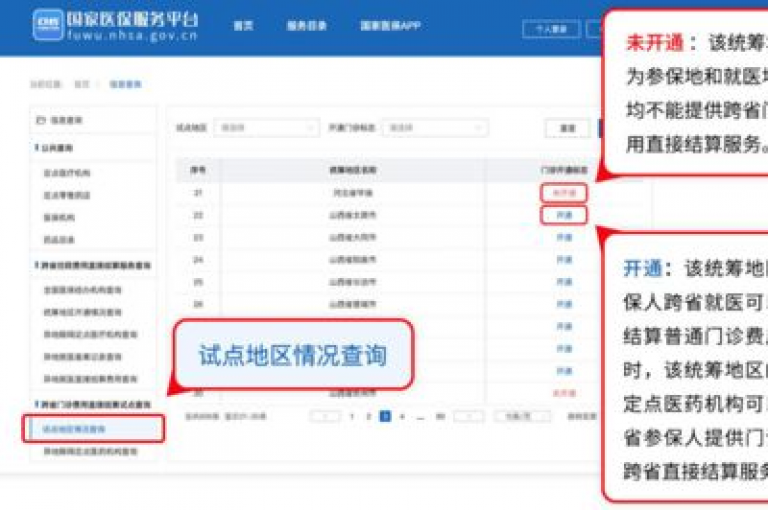Click the 个人登录 button in header
Screen dimensions: 768x510
tap(552, 29)
